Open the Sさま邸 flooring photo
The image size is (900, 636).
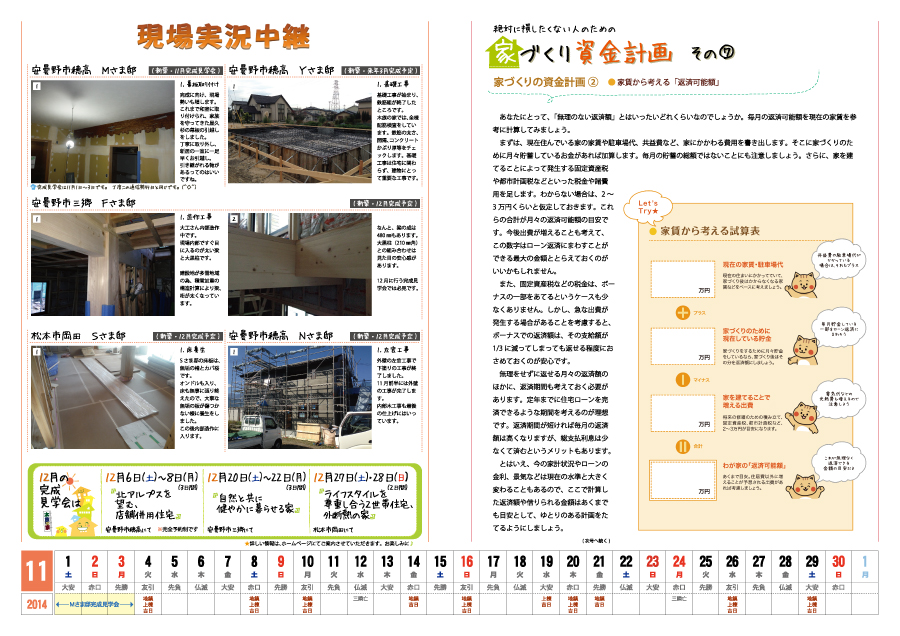[103, 397]
